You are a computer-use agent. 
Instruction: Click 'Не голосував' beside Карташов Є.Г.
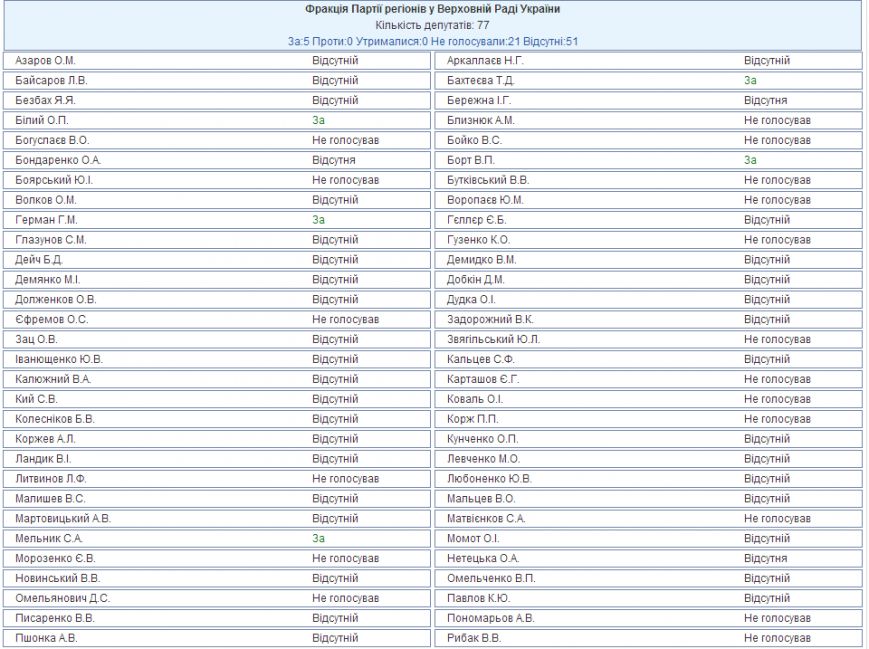point(777,380)
